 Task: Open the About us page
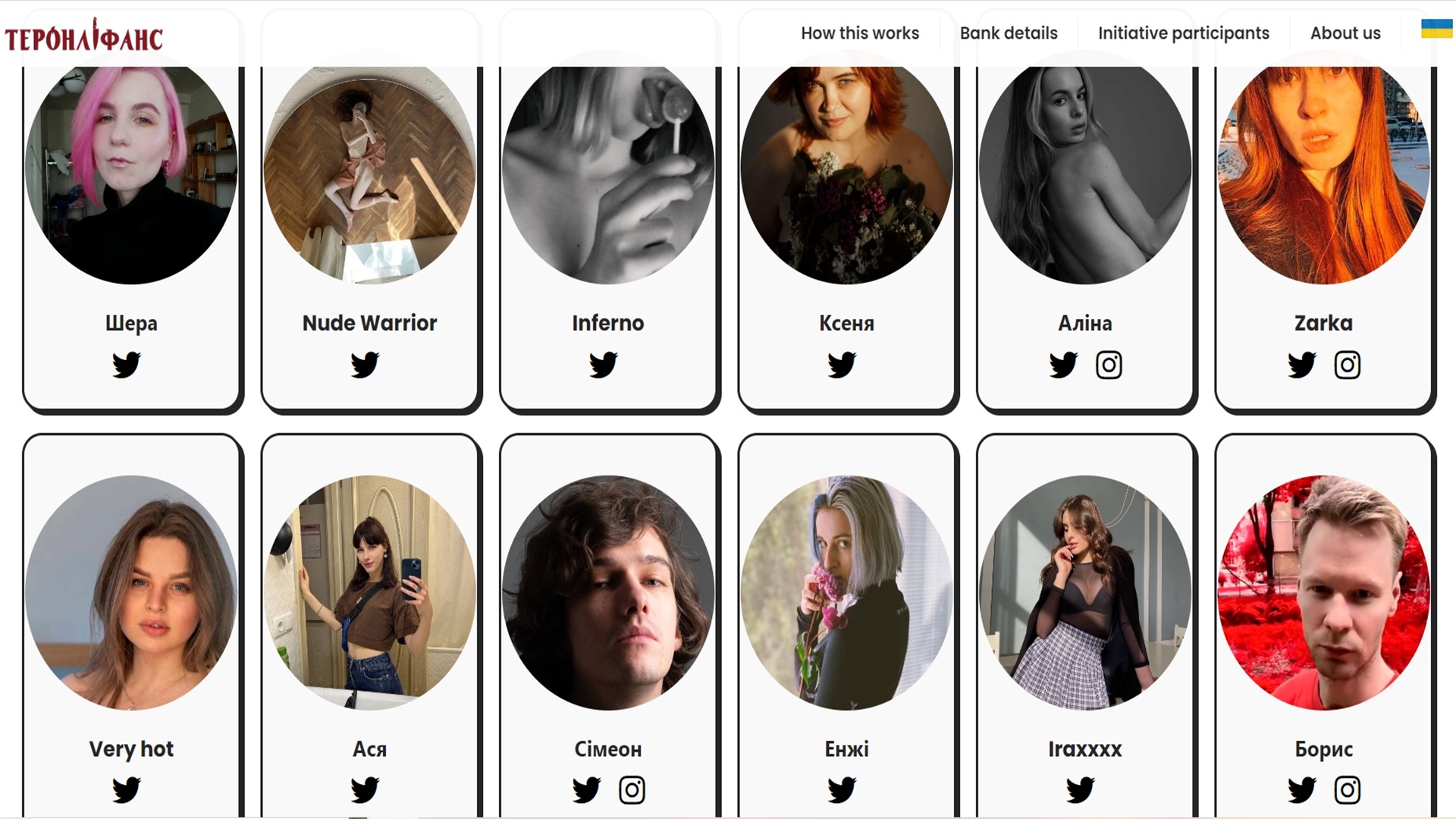coord(1345,33)
